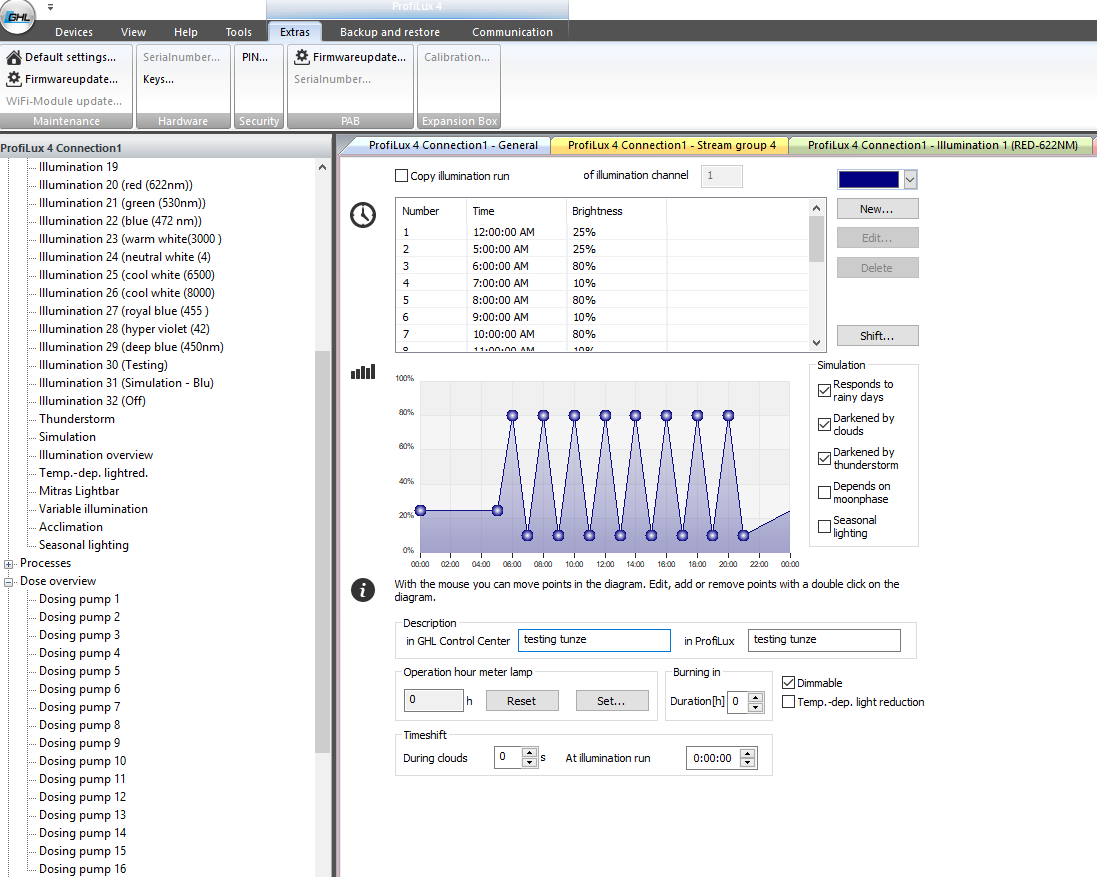Decrease the Burning in Duration value
Viewport: 1097px width, 877px height.
click(x=755, y=706)
